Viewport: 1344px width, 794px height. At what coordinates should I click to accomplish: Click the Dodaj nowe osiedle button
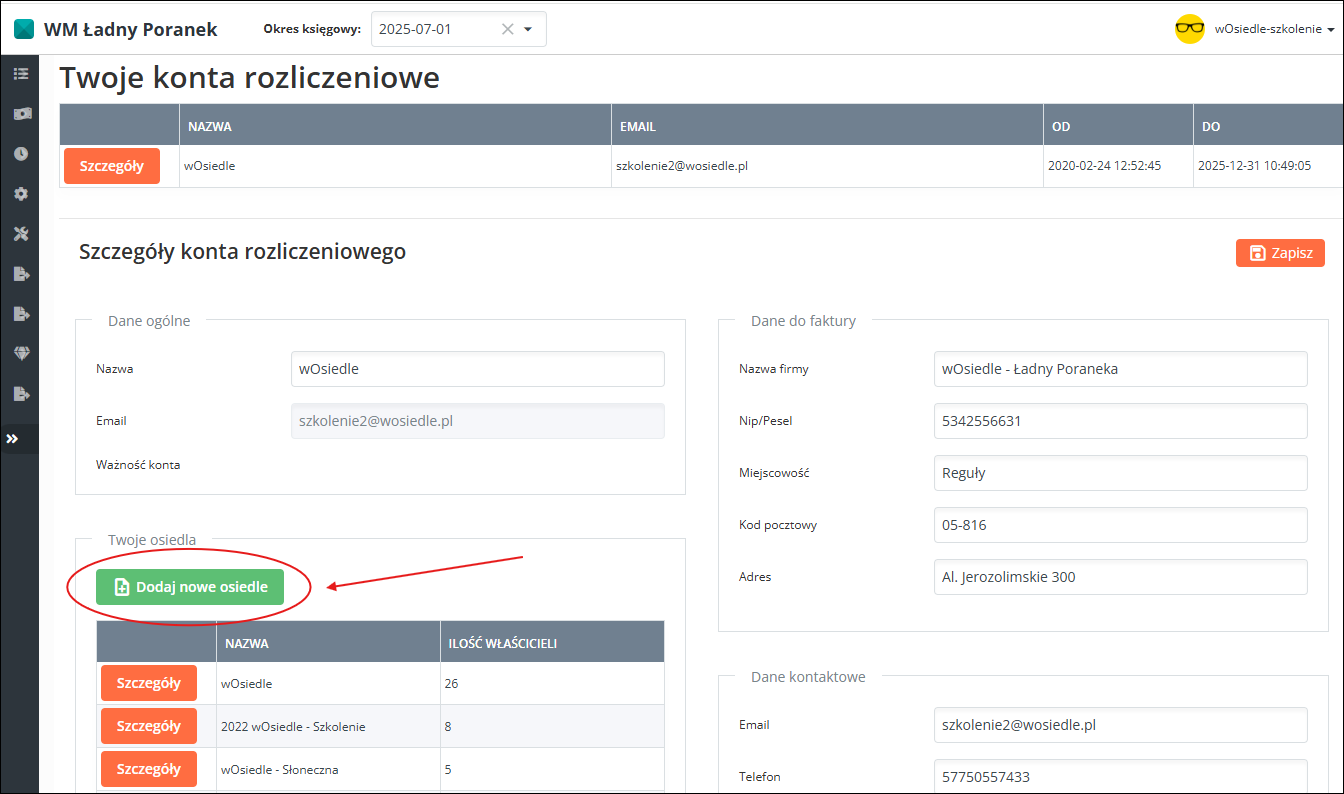click(x=190, y=587)
